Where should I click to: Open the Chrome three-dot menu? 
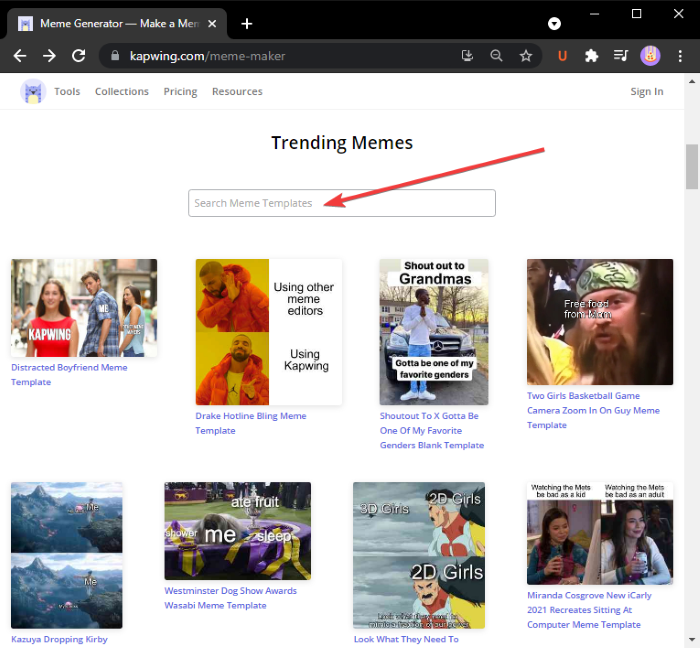(679, 56)
